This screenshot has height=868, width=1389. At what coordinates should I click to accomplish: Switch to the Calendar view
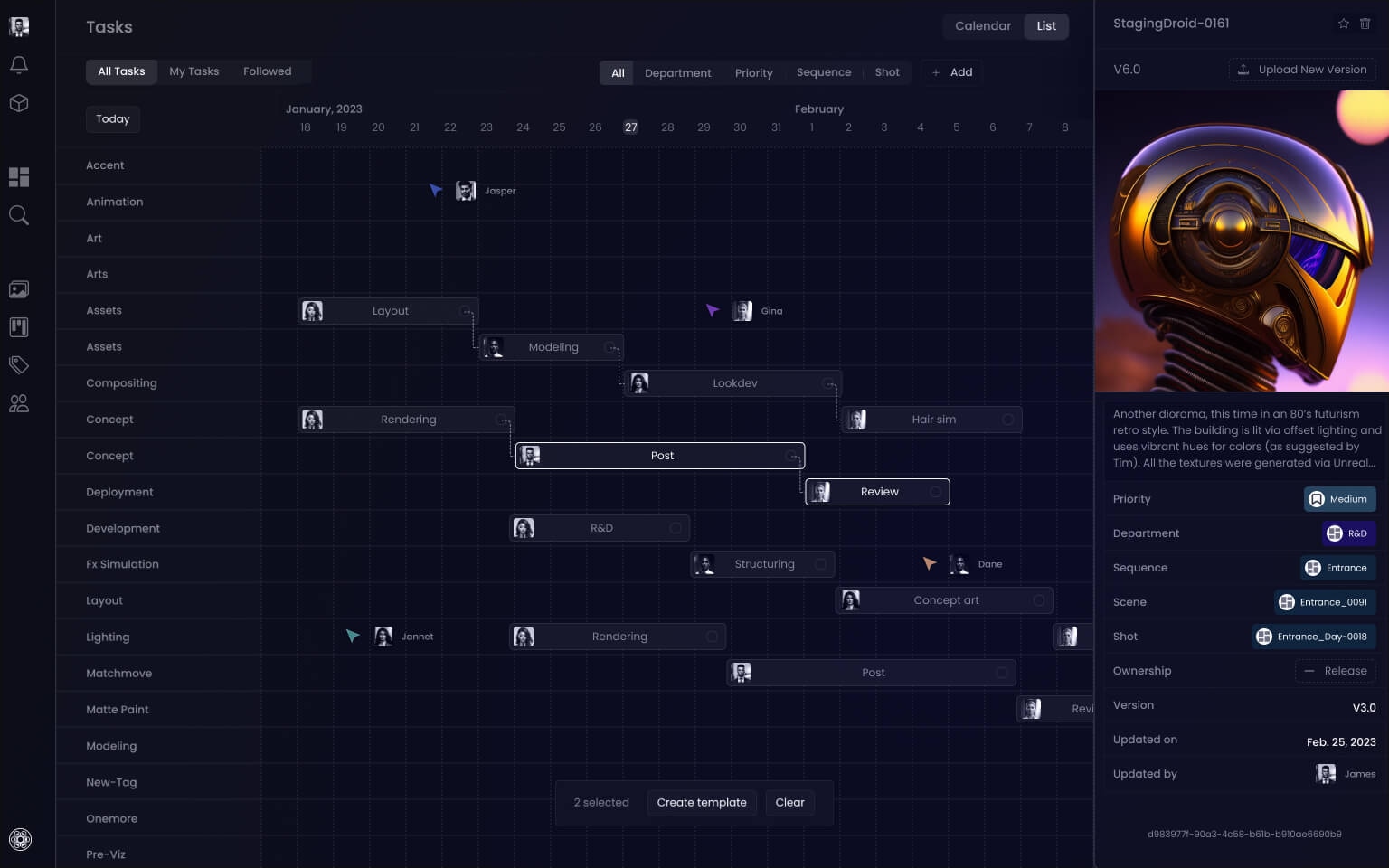(x=982, y=26)
